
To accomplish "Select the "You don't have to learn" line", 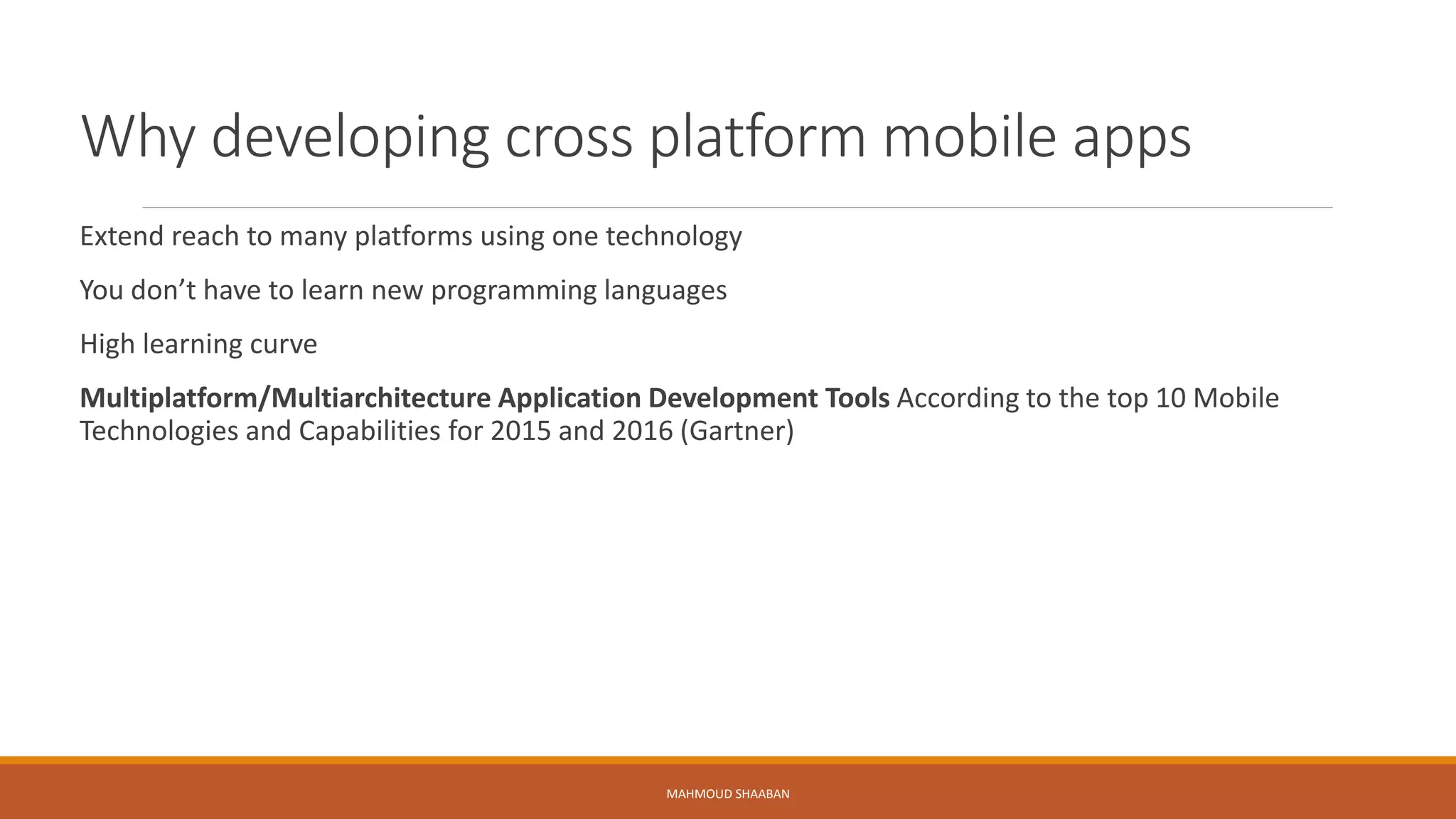I will pyautogui.click(x=403, y=290).
